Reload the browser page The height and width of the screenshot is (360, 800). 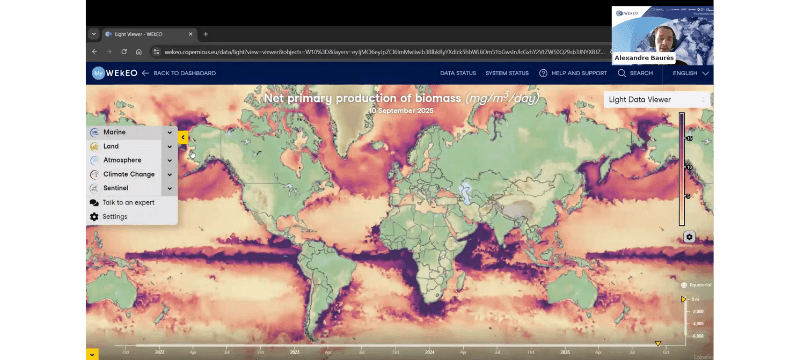coord(123,52)
